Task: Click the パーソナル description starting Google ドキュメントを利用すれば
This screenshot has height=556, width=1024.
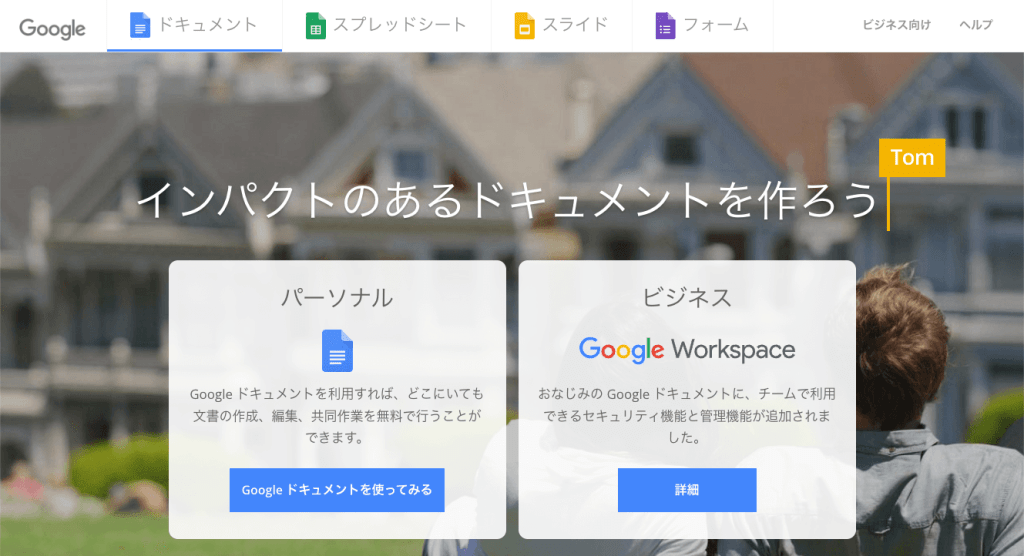Action: (337, 416)
